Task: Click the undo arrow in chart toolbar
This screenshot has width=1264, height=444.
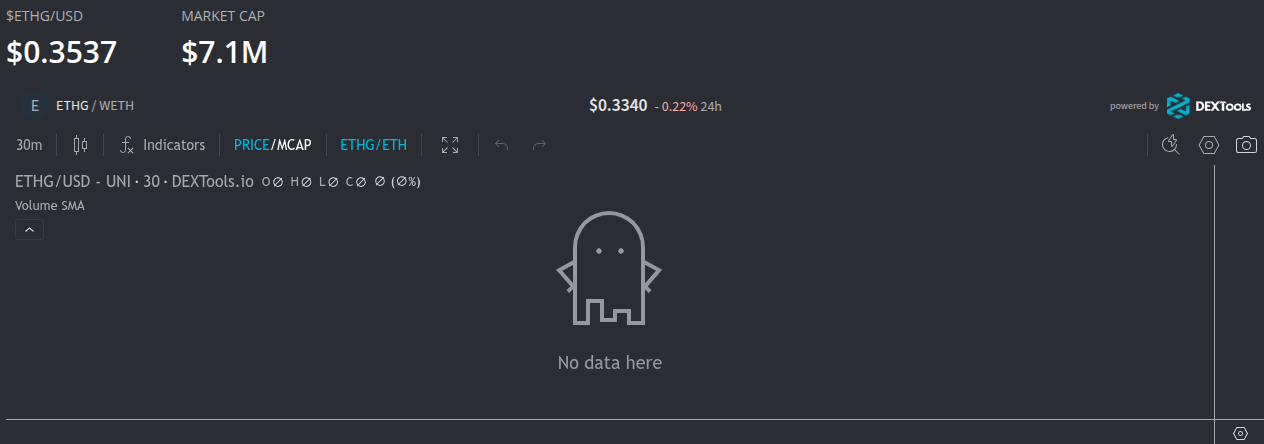Action: tap(502, 145)
